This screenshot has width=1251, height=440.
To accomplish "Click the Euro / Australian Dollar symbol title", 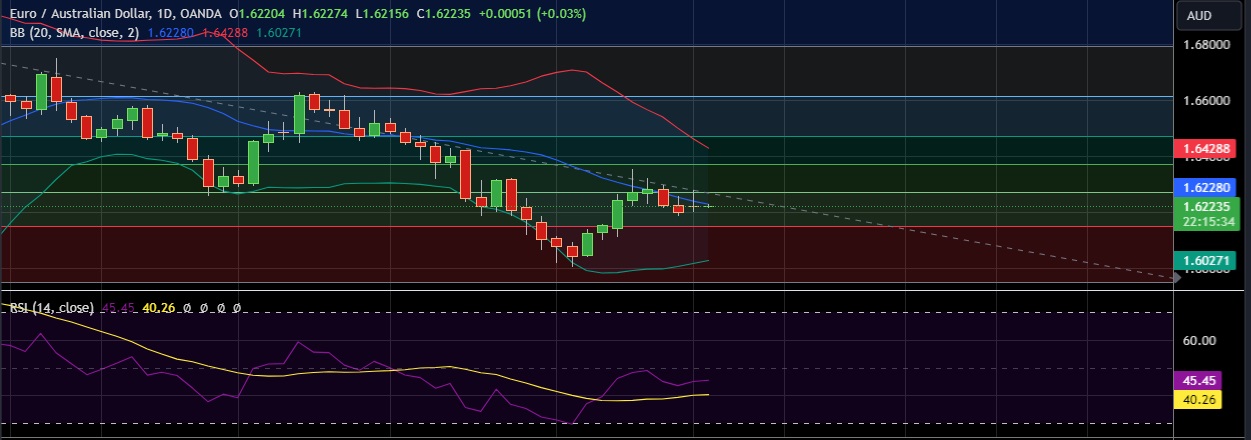I will click(x=81, y=14).
